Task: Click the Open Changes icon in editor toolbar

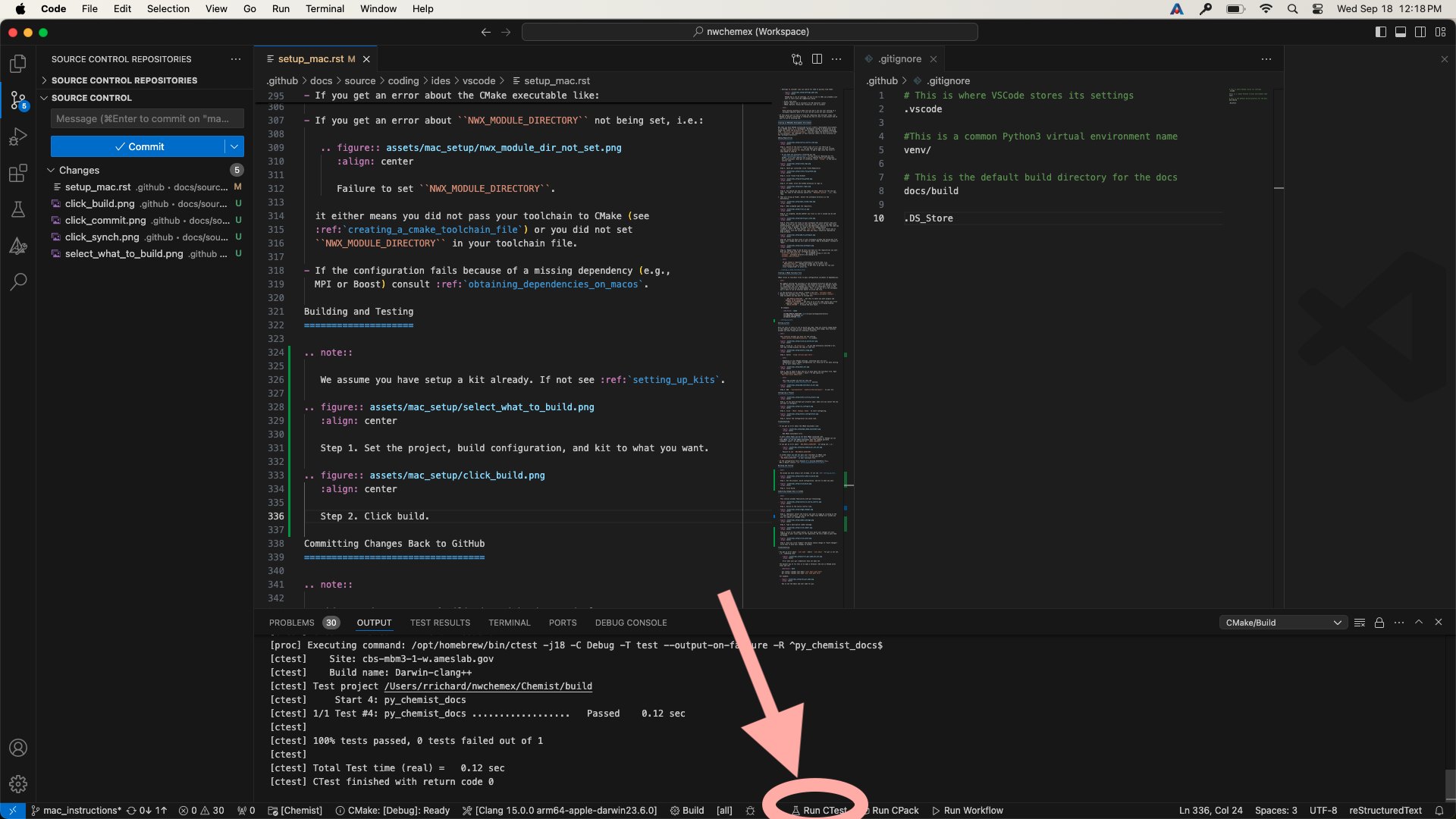Action: (x=797, y=59)
